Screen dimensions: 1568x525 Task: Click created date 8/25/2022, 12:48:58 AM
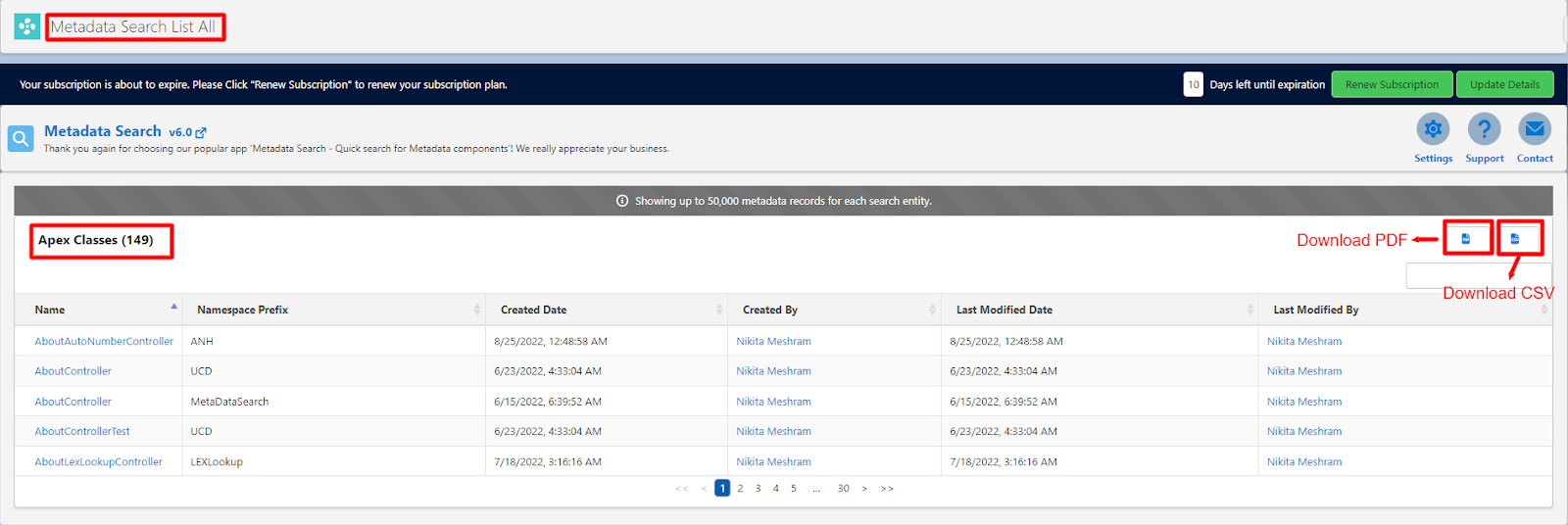tap(551, 341)
